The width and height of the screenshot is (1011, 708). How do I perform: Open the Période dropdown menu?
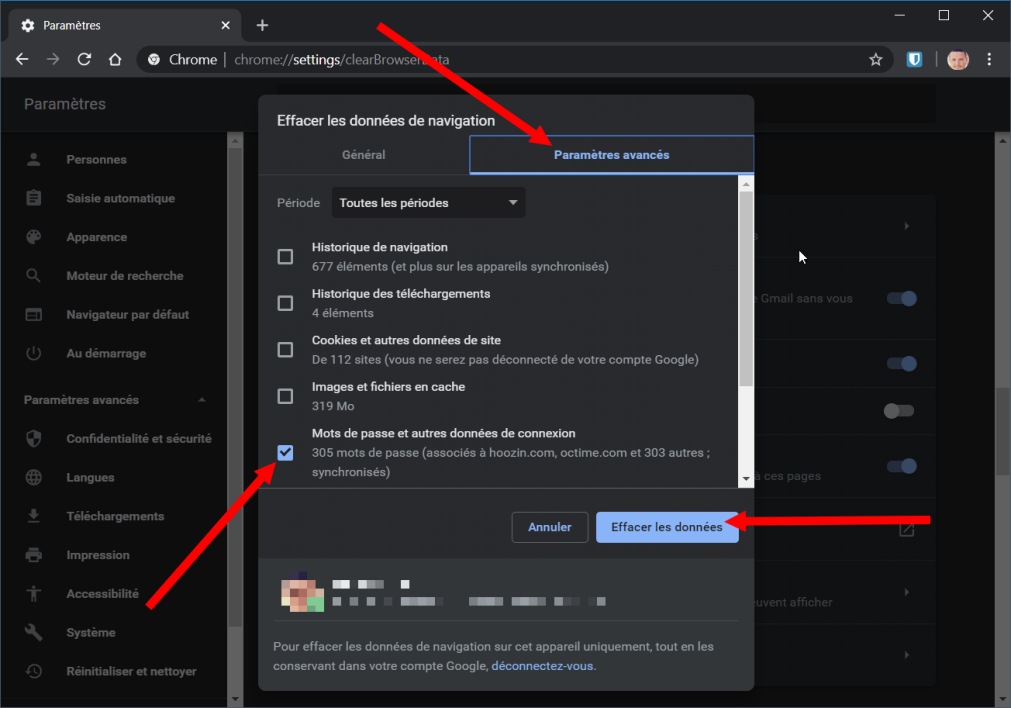[x=428, y=203]
